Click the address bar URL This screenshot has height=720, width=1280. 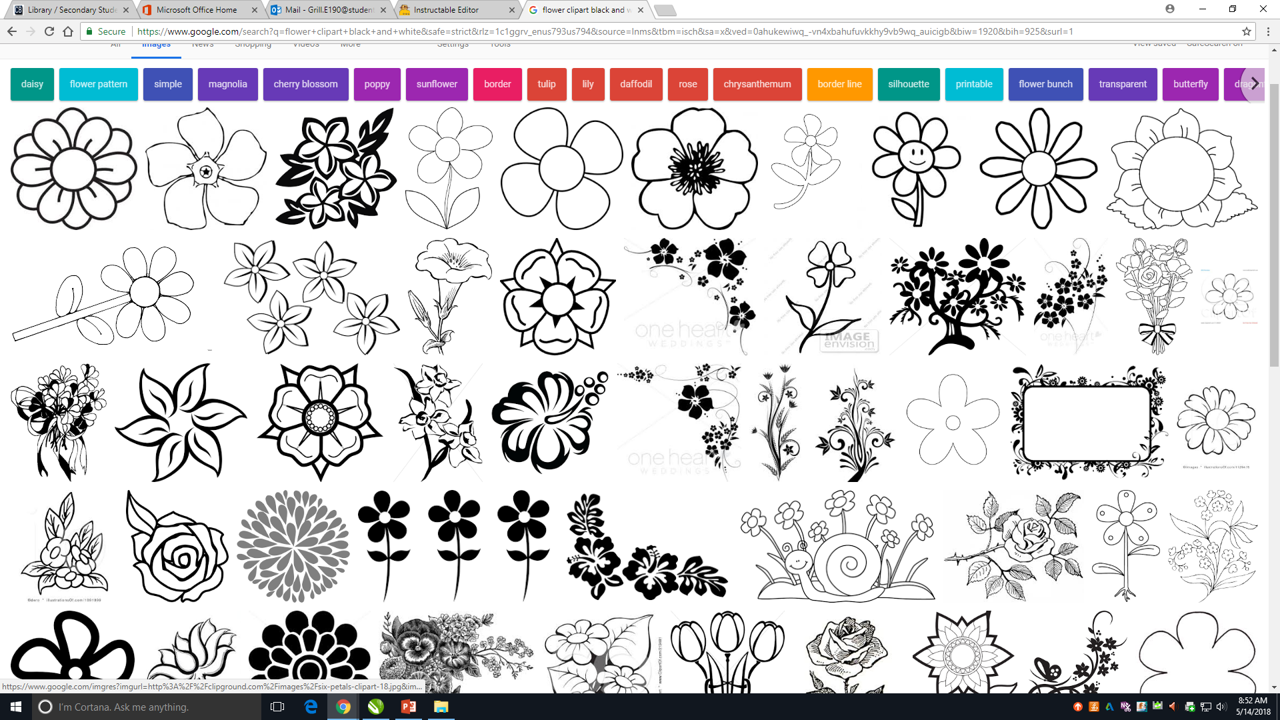(605, 31)
